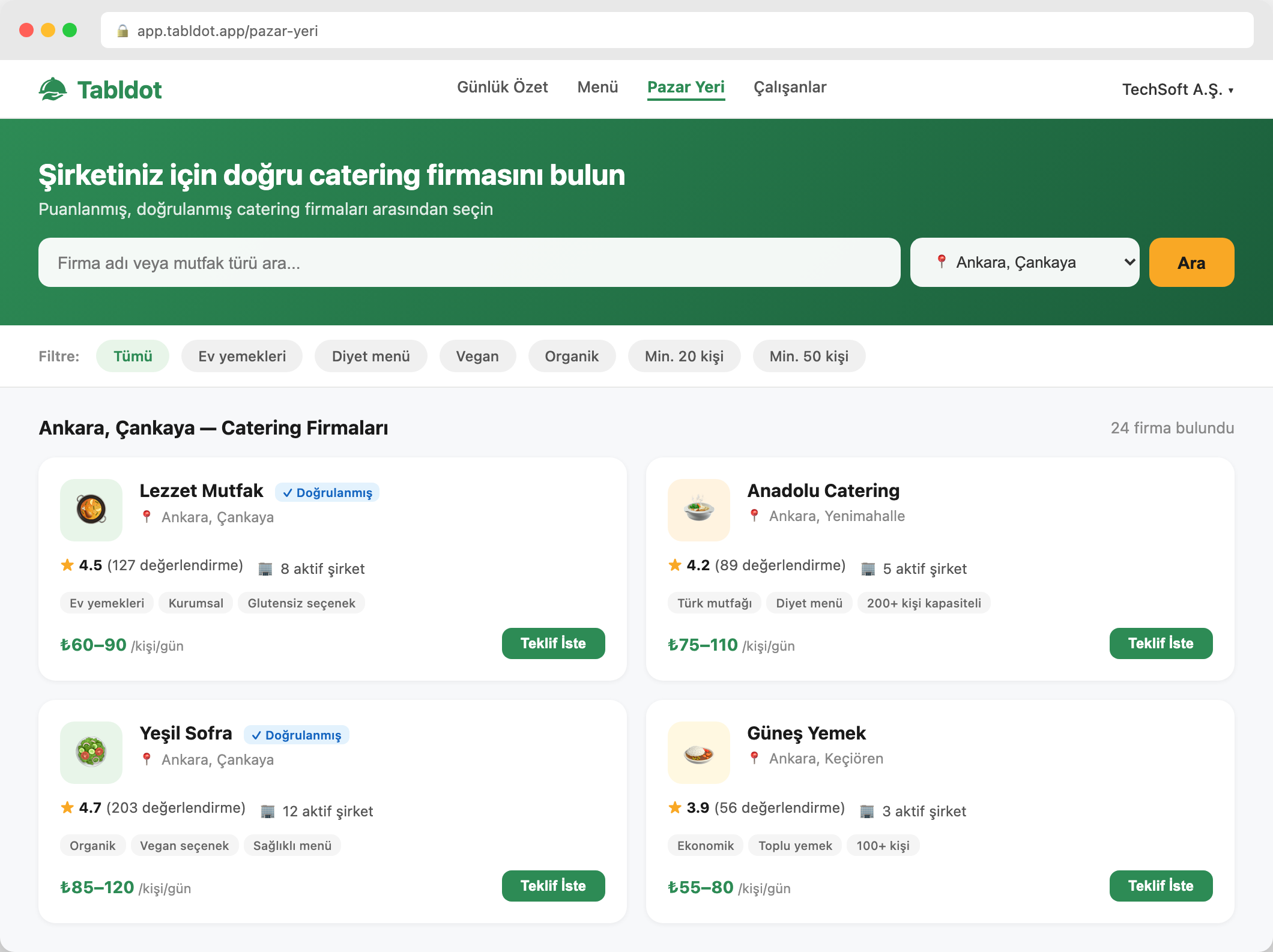Toggle the Vegan filter chip
The image size is (1273, 952).
[x=477, y=357]
